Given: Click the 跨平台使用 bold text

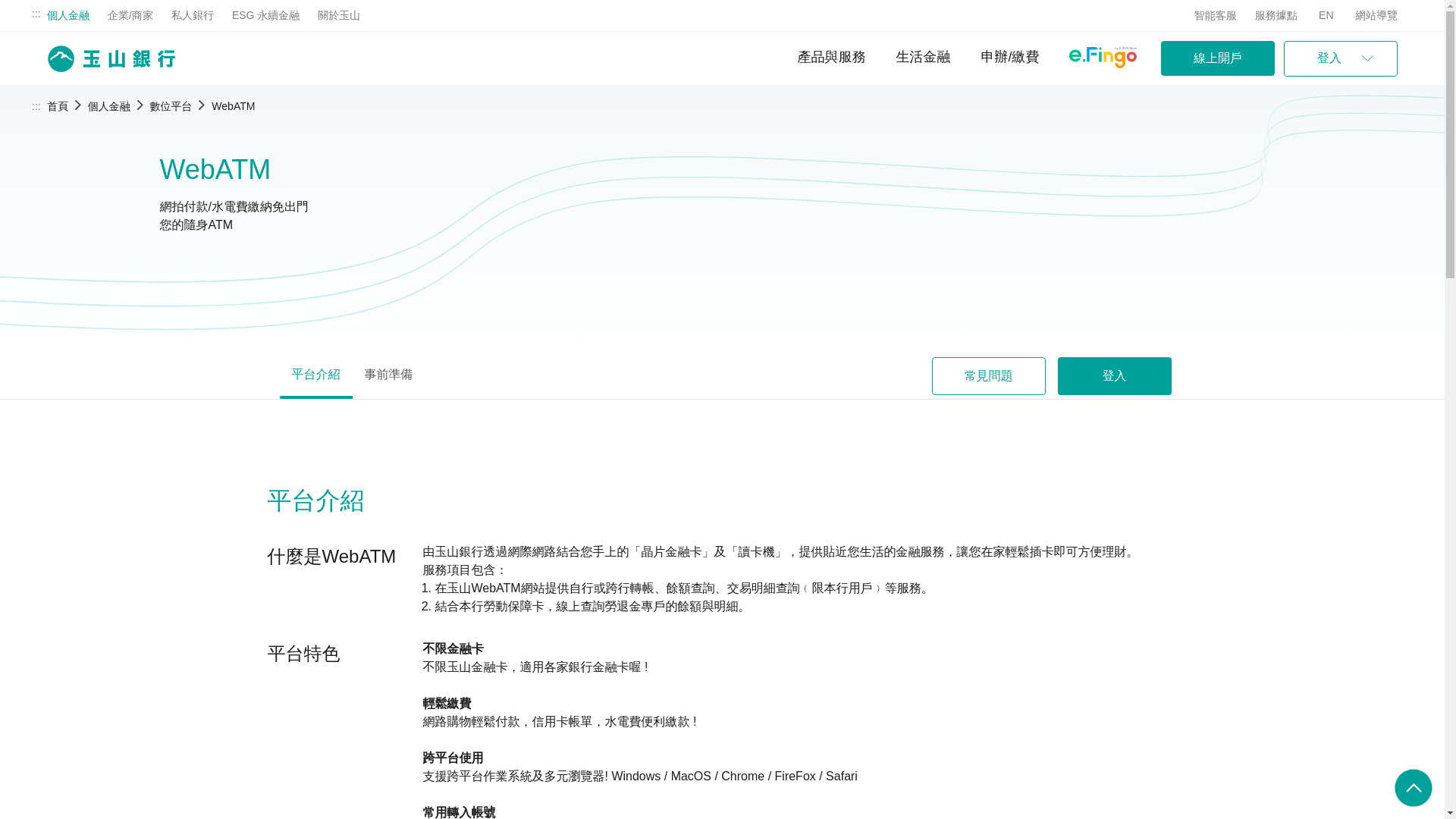Looking at the screenshot, I should [x=453, y=758].
